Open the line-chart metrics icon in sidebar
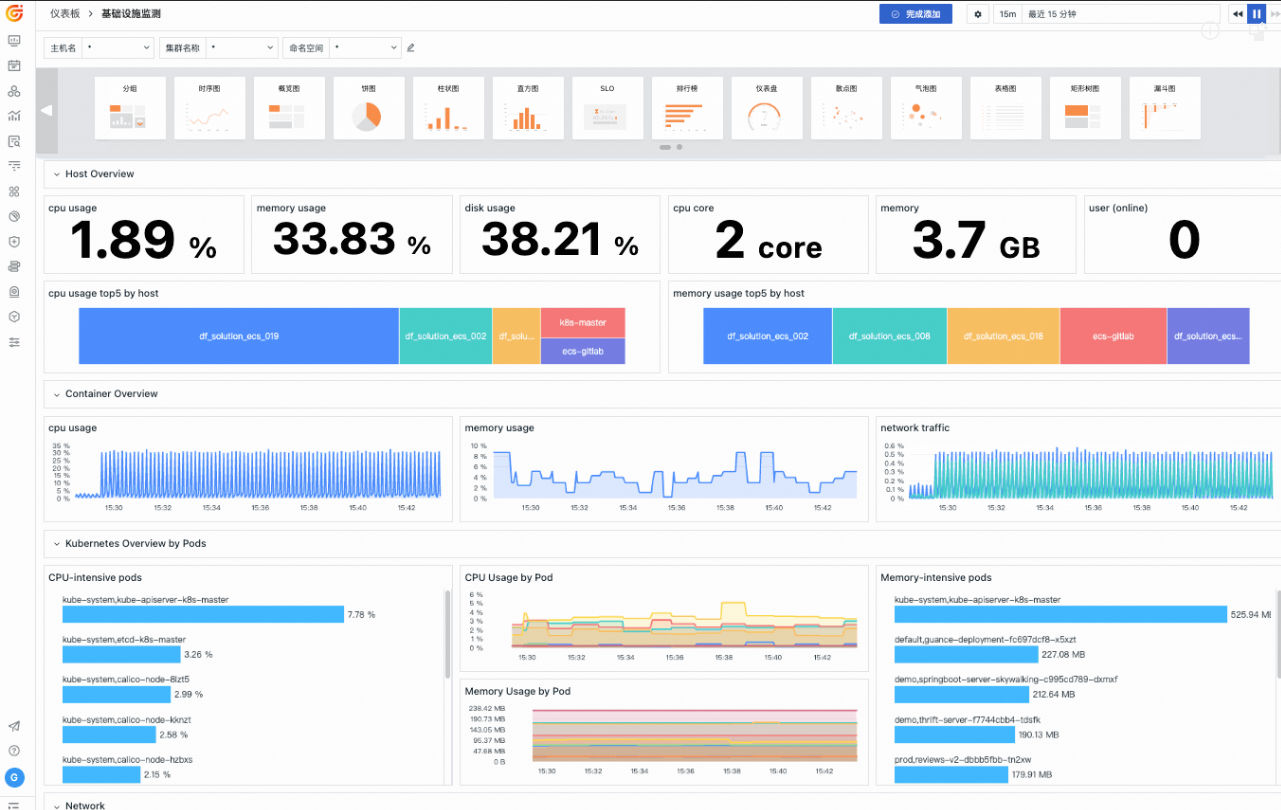This screenshot has width=1281, height=810. [14, 116]
